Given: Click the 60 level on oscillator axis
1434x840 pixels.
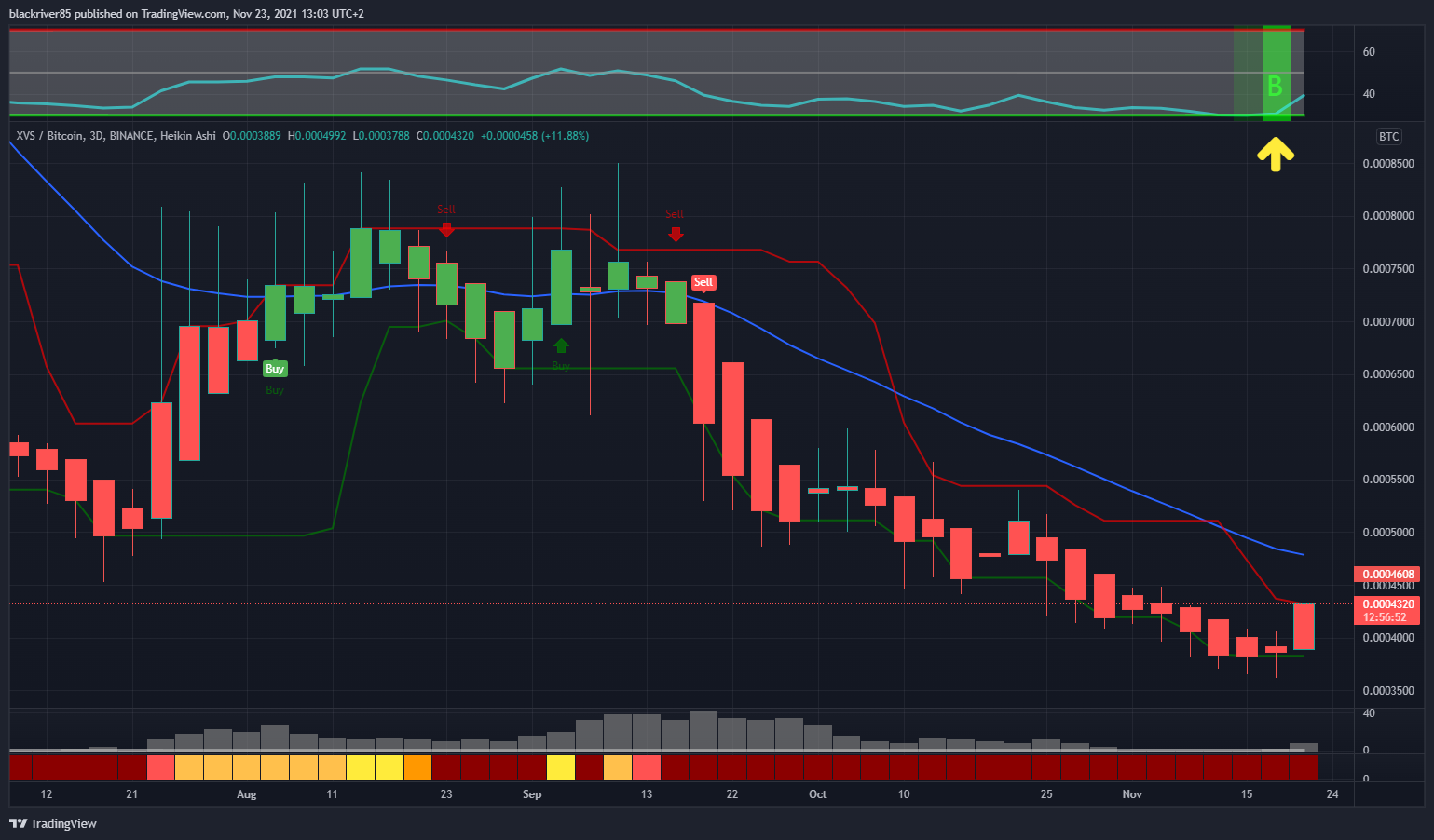Looking at the screenshot, I should 1369,52.
